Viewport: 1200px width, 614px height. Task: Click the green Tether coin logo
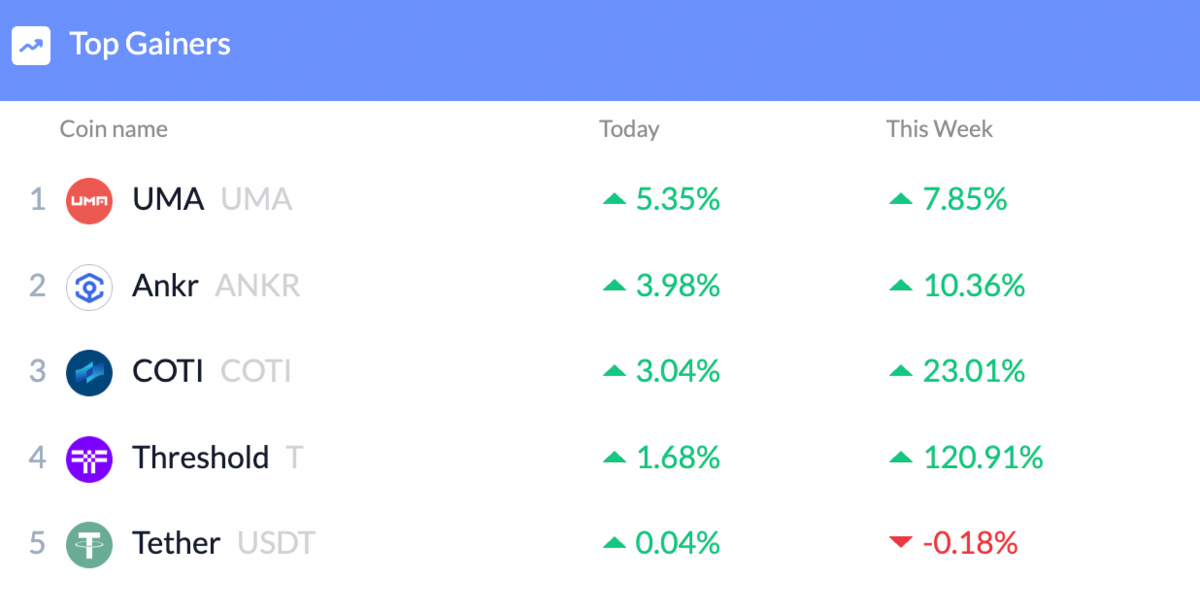[x=89, y=545]
